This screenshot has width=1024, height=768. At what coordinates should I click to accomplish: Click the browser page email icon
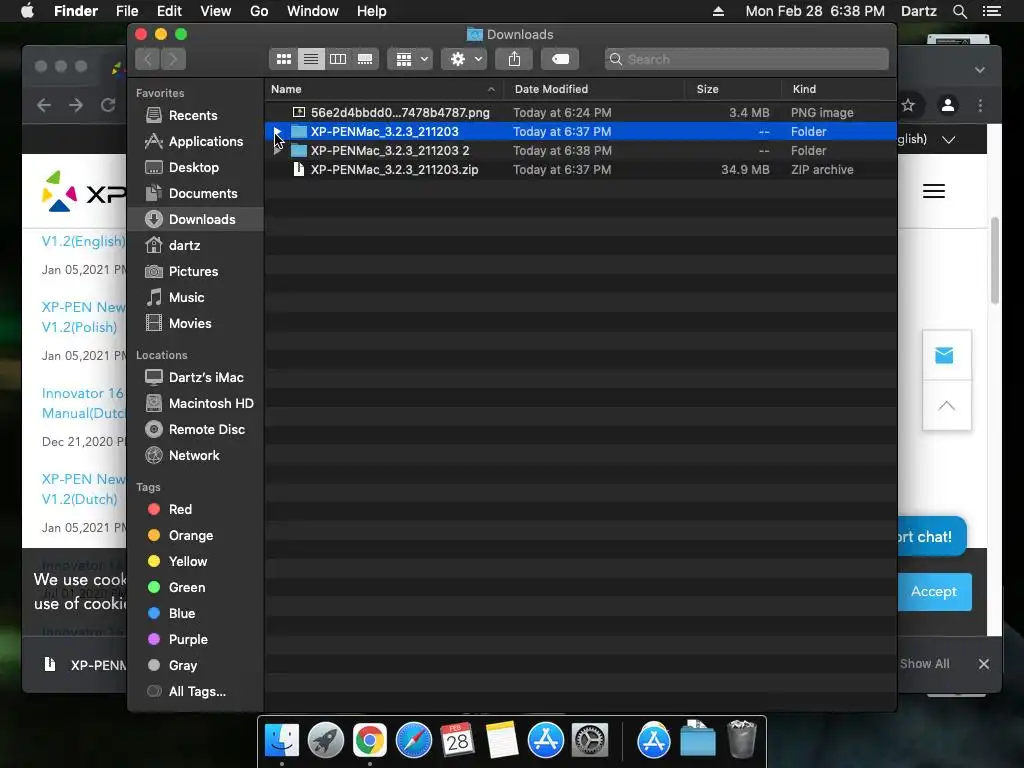944,355
